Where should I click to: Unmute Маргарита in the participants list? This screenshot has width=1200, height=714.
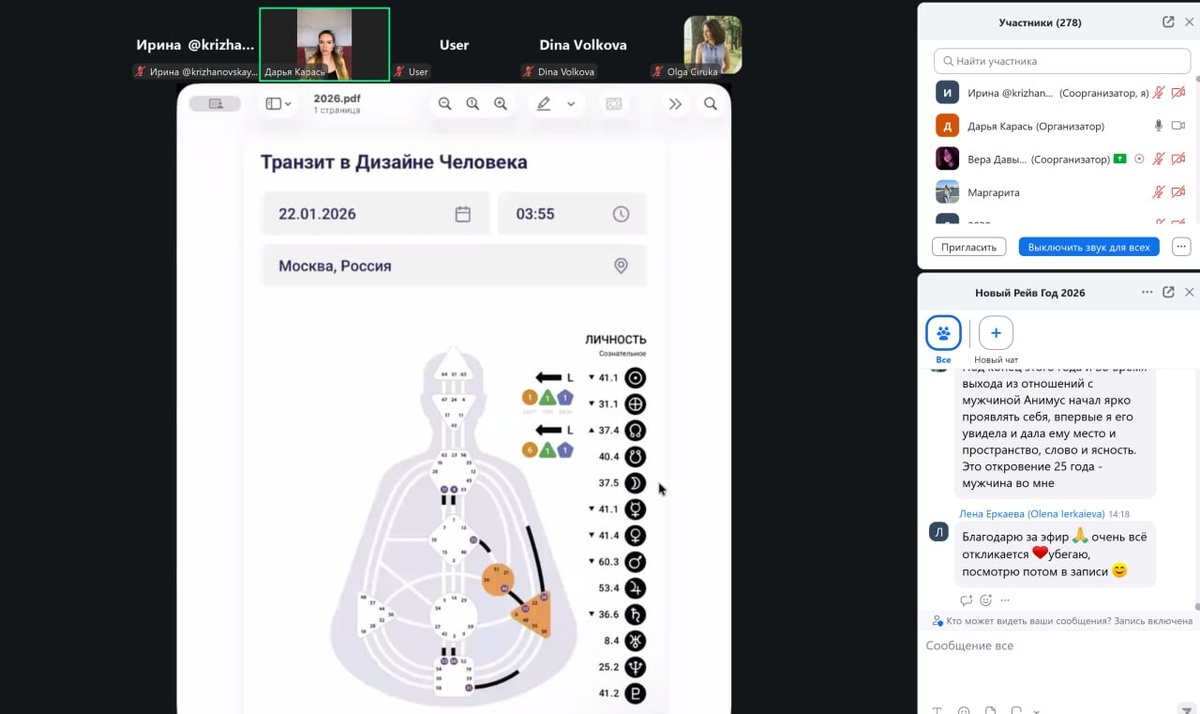[x=1159, y=192]
